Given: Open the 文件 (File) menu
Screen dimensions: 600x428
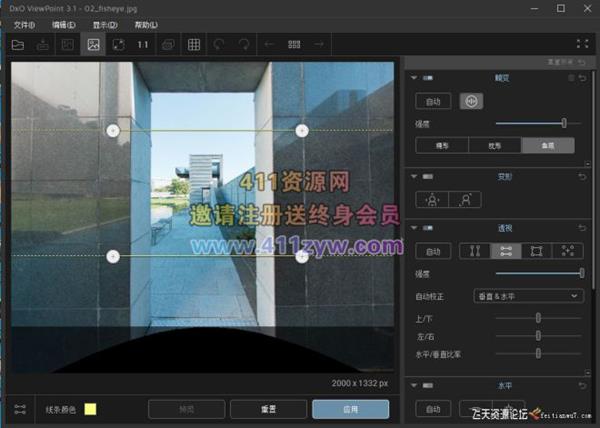Looking at the screenshot, I should coord(24,24).
